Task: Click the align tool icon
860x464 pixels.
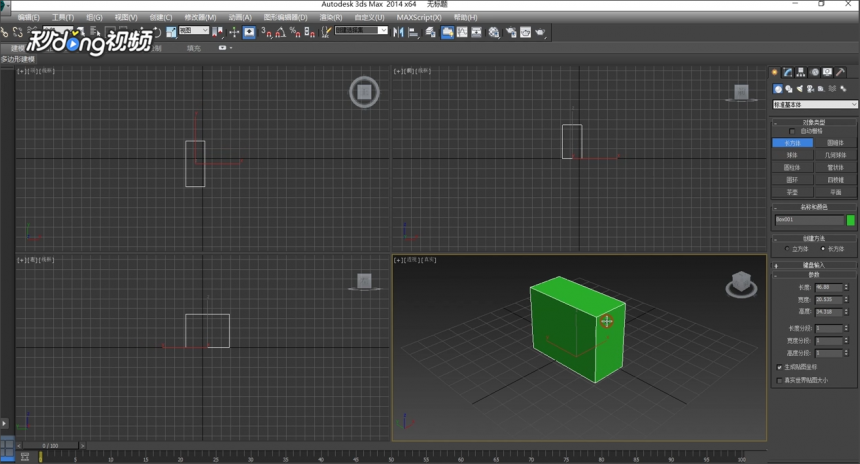Action: click(414, 32)
